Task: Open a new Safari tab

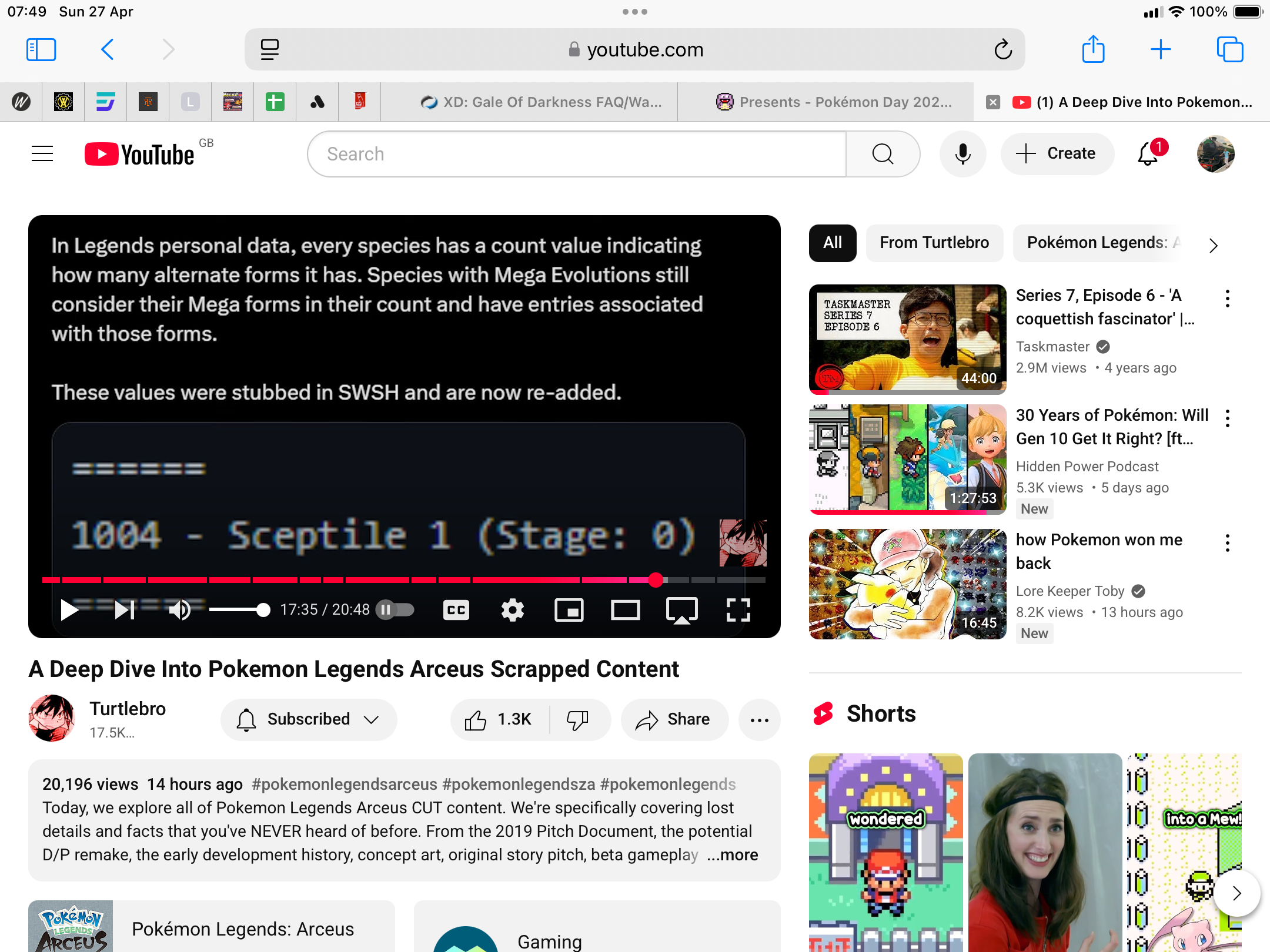Action: 1161,49
